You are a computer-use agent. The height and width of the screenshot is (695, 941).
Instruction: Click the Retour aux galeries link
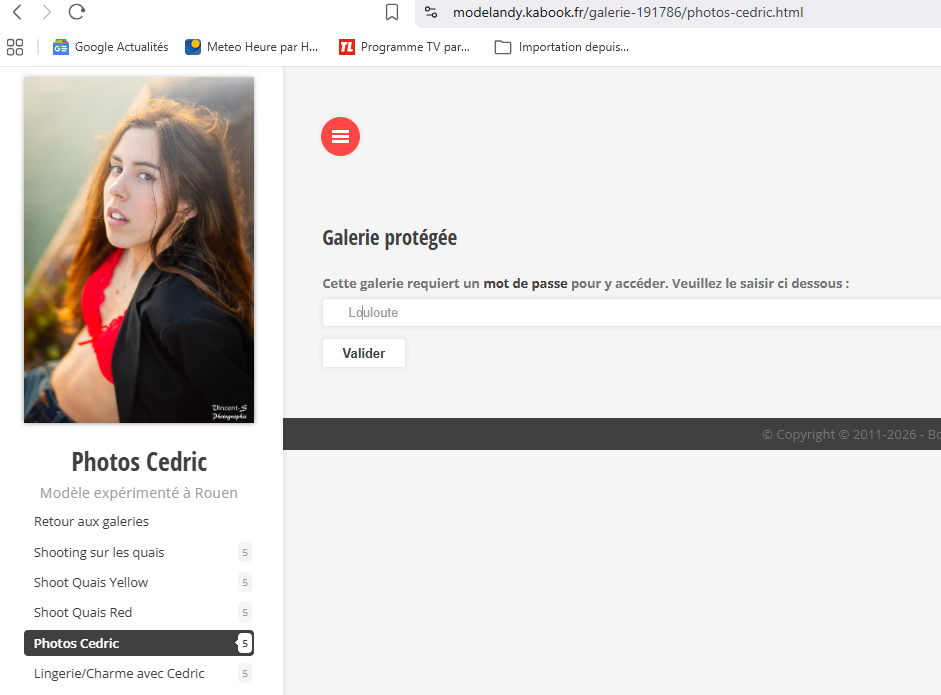point(91,522)
